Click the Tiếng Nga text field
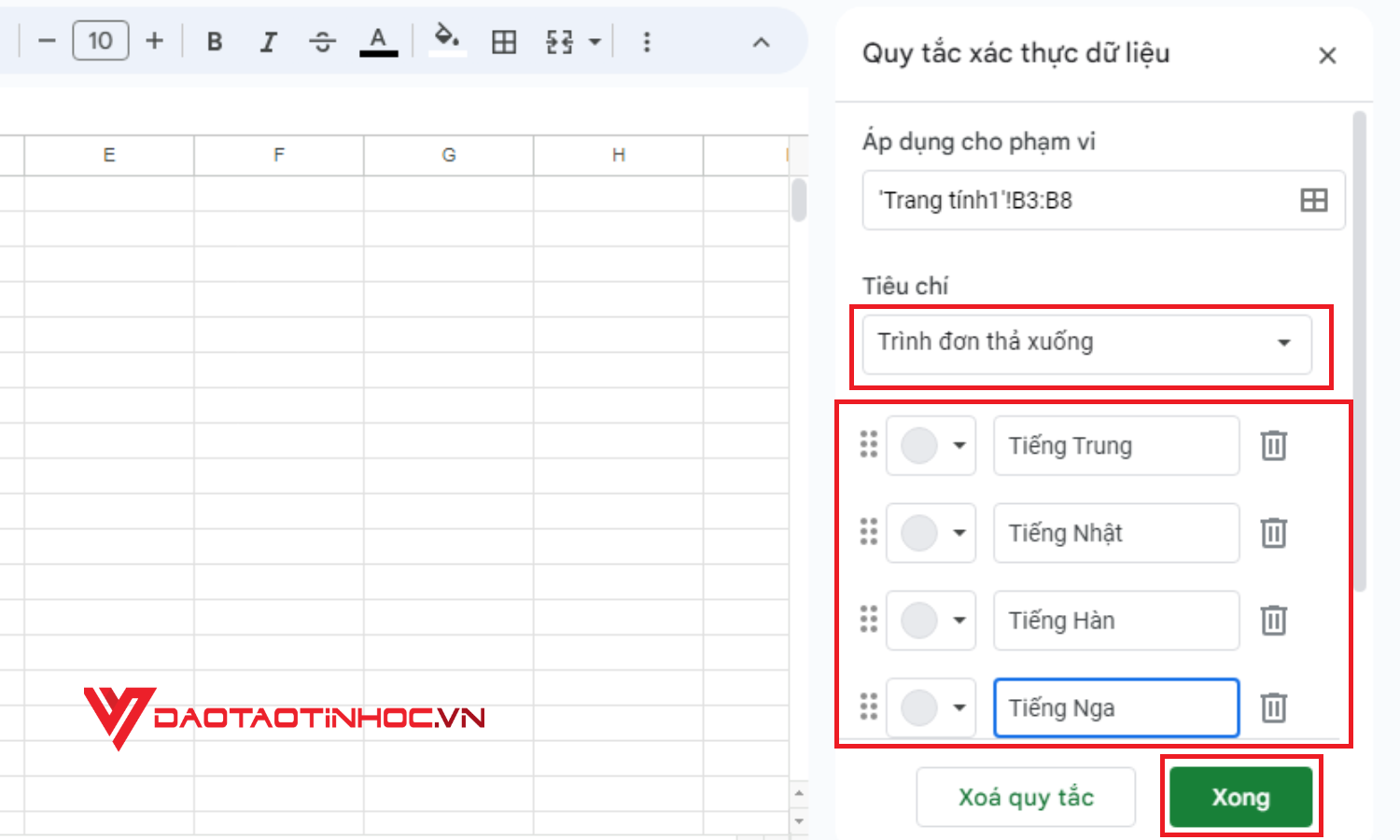This screenshot has height=840, width=1400. pos(1115,707)
